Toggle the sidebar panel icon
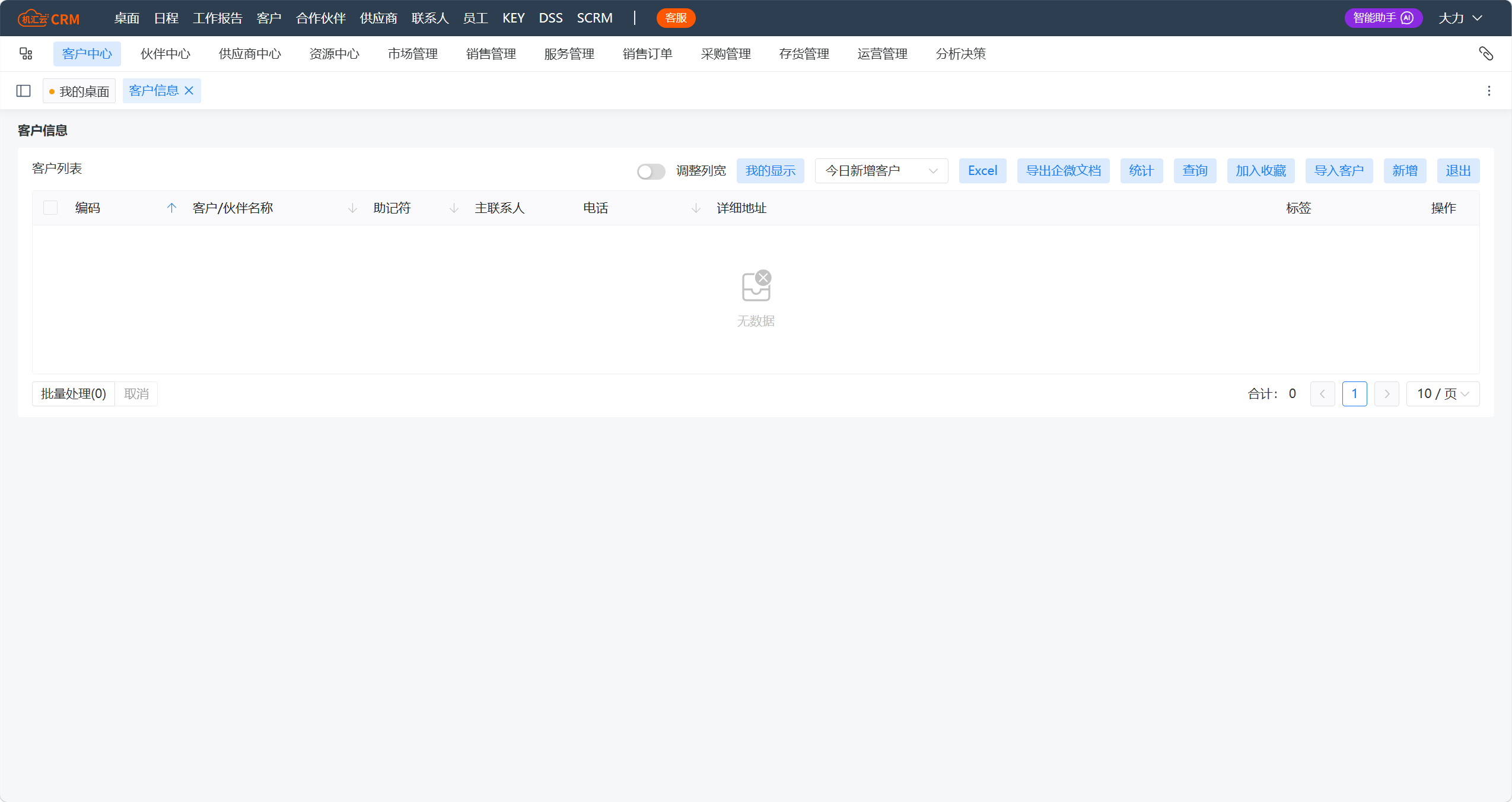Image resolution: width=1512 pixels, height=802 pixels. pos(23,91)
